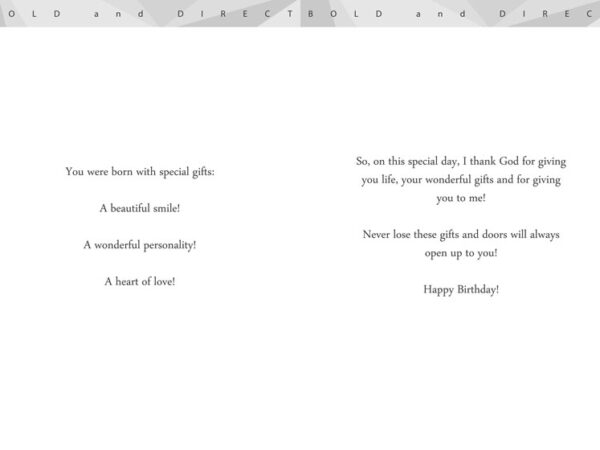The width and height of the screenshot is (600, 450).
Task: Click the line "you life, your wonderful gifts"
Action: coord(461,180)
